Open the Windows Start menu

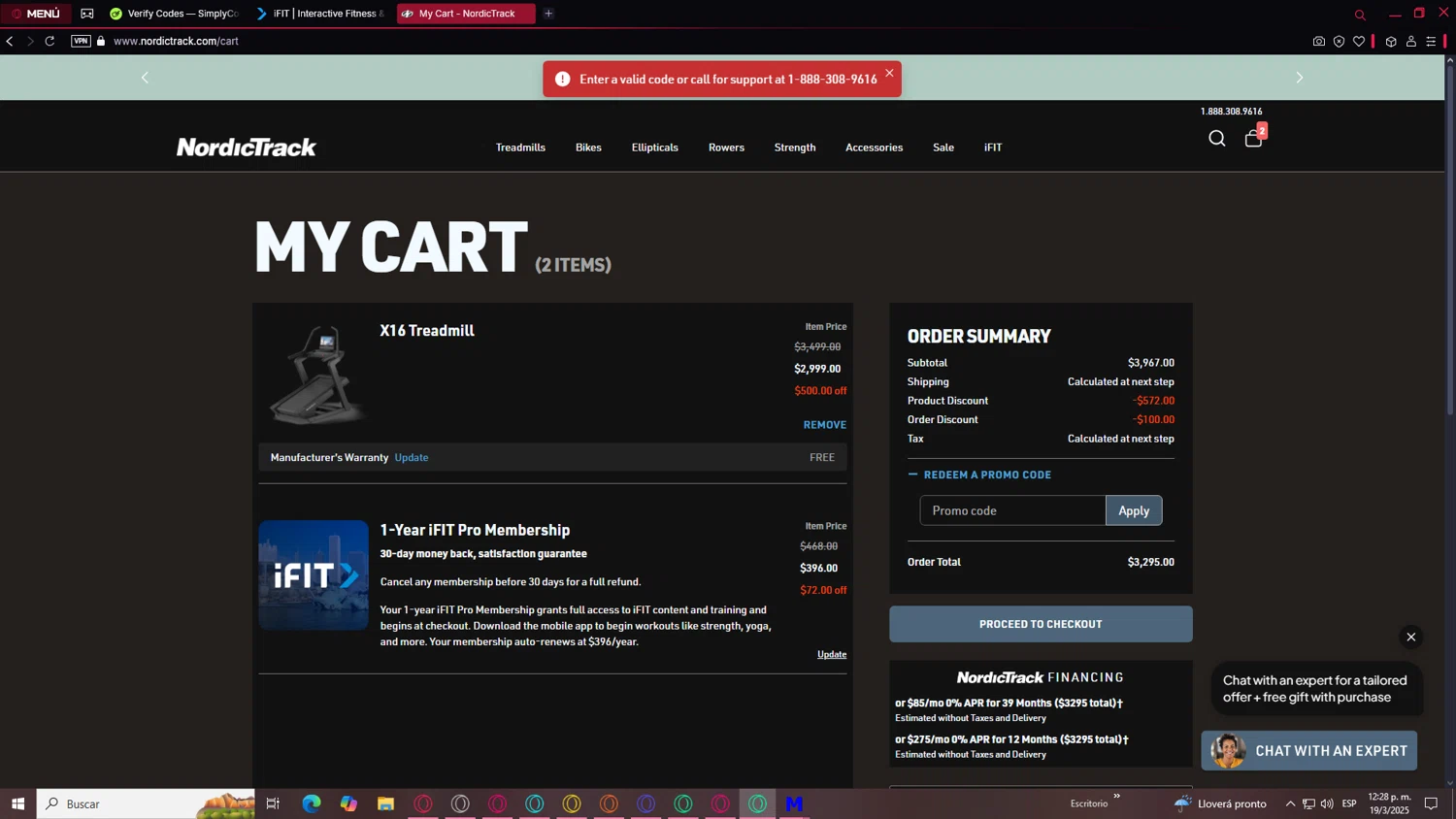(17, 803)
